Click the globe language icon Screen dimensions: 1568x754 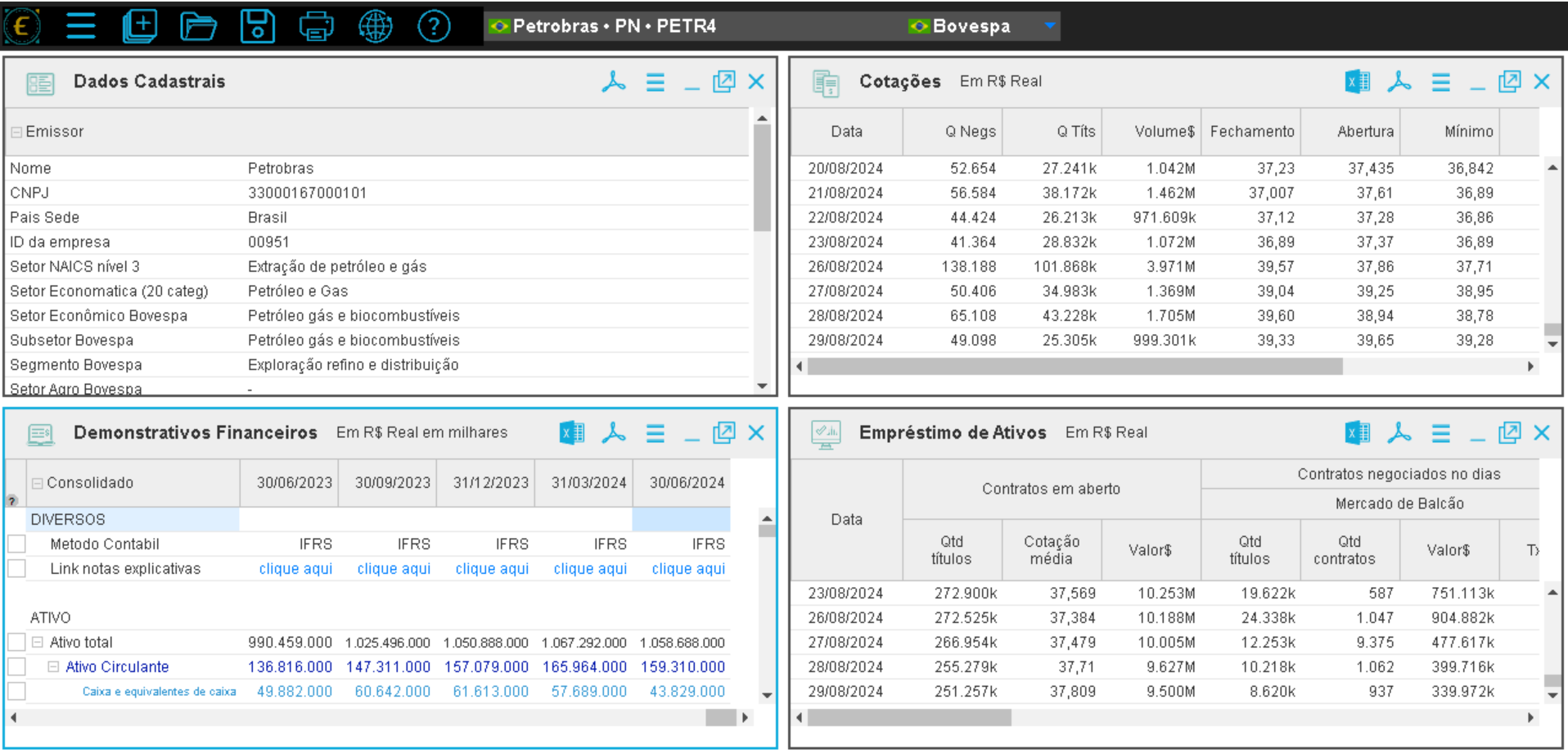pos(375,26)
